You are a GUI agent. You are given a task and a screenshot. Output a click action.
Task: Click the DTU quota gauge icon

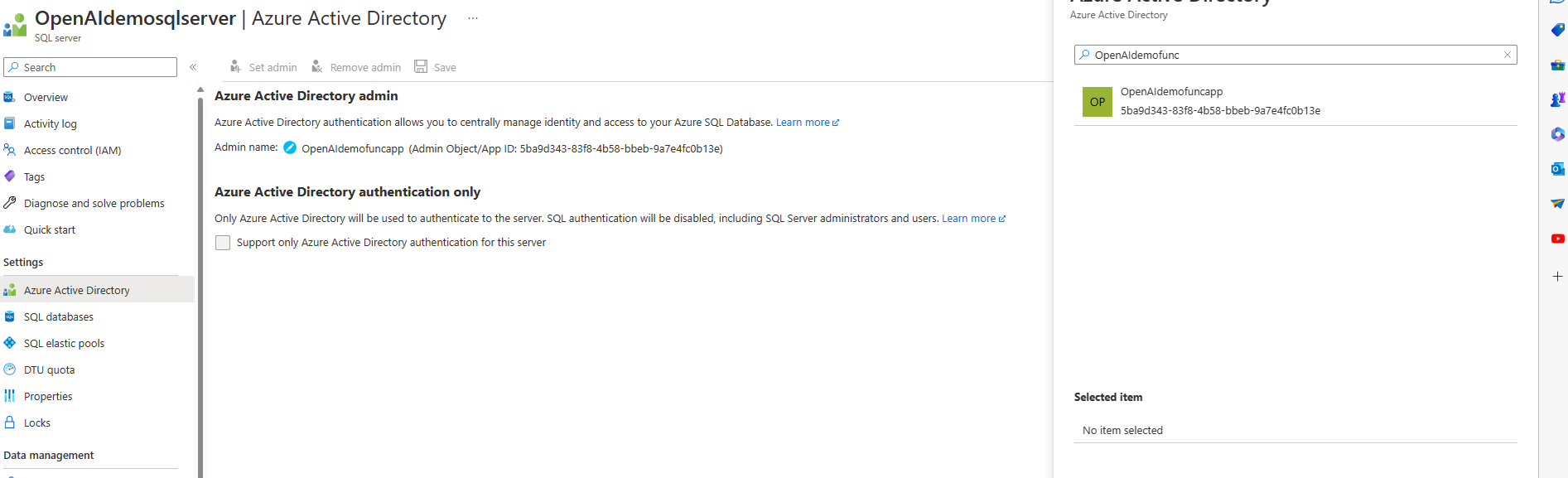point(9,369)
